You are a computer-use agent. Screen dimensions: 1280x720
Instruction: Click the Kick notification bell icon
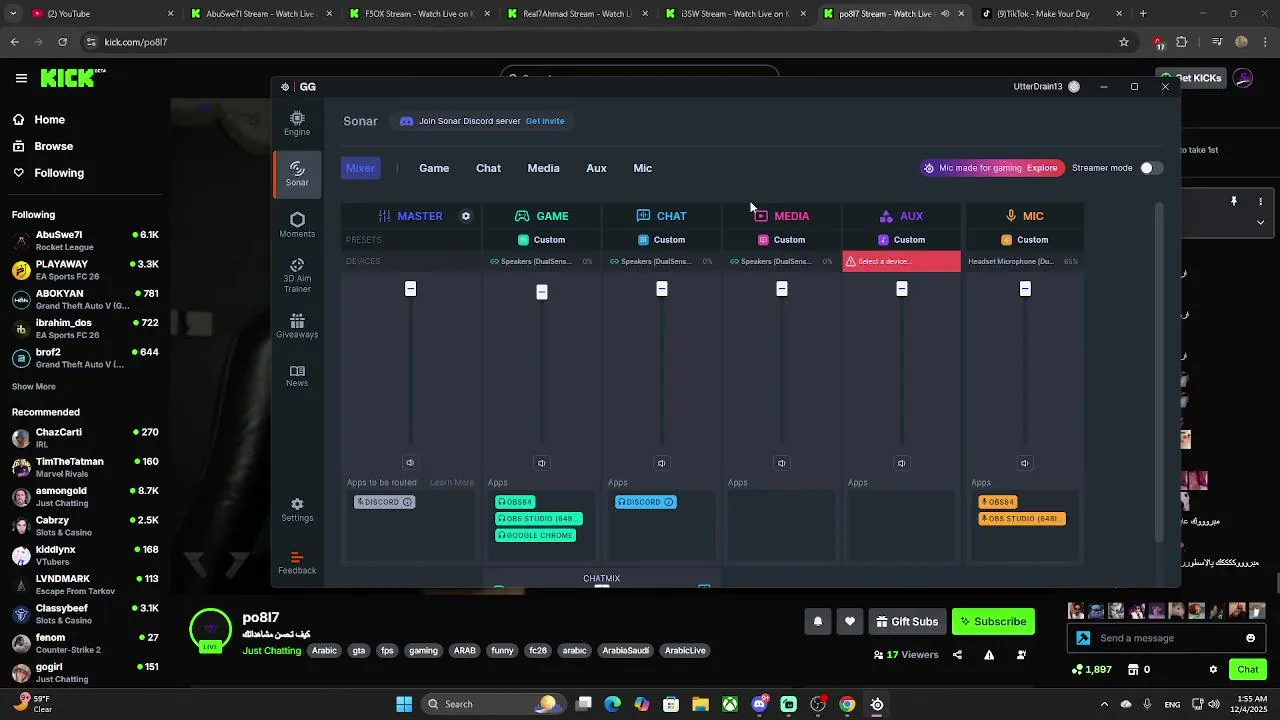coord(817,622)
